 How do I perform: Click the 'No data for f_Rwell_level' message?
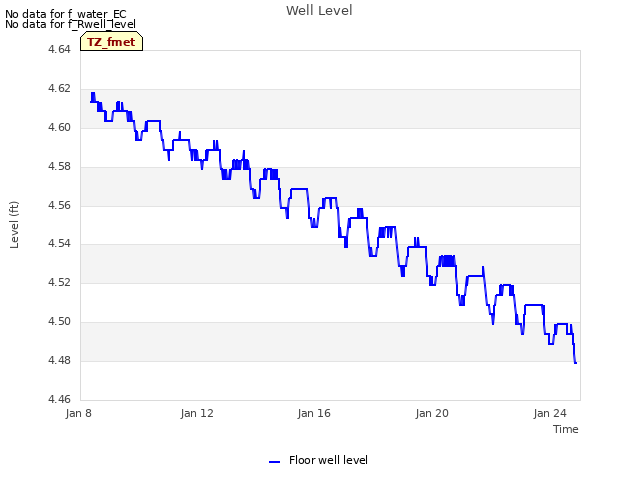70,24
